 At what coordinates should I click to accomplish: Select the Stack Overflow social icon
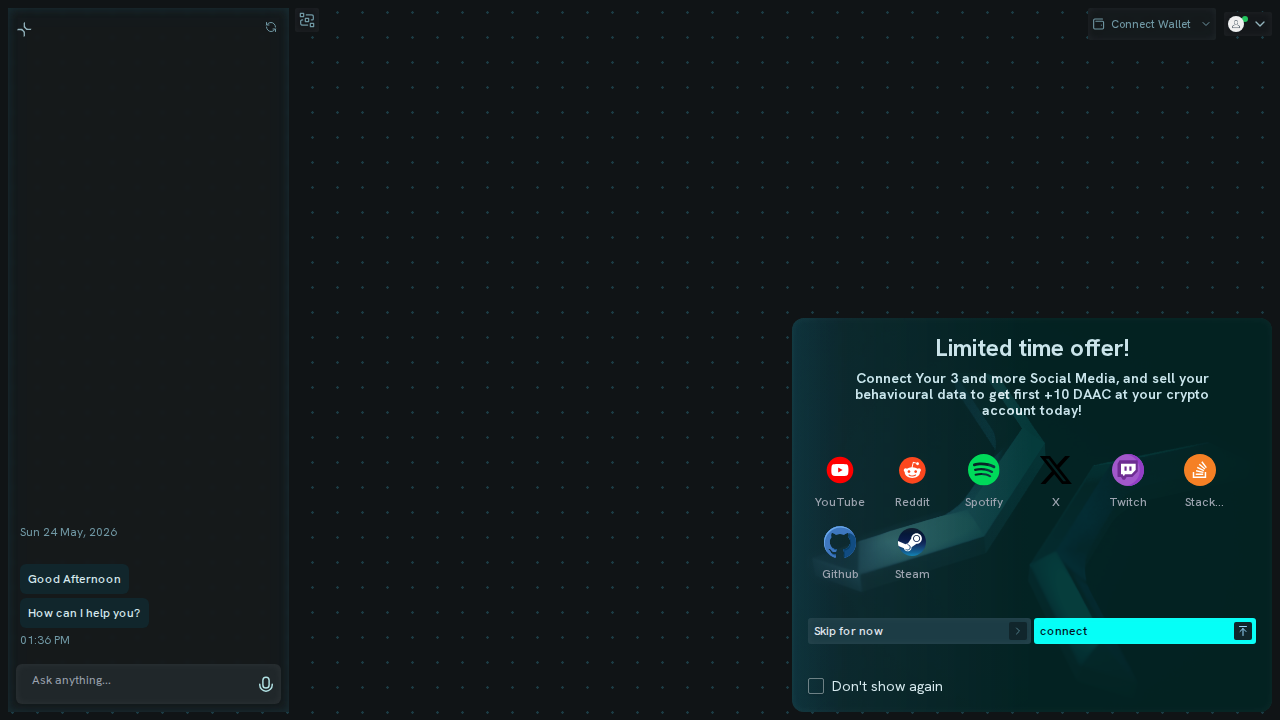pos(1200,470)
